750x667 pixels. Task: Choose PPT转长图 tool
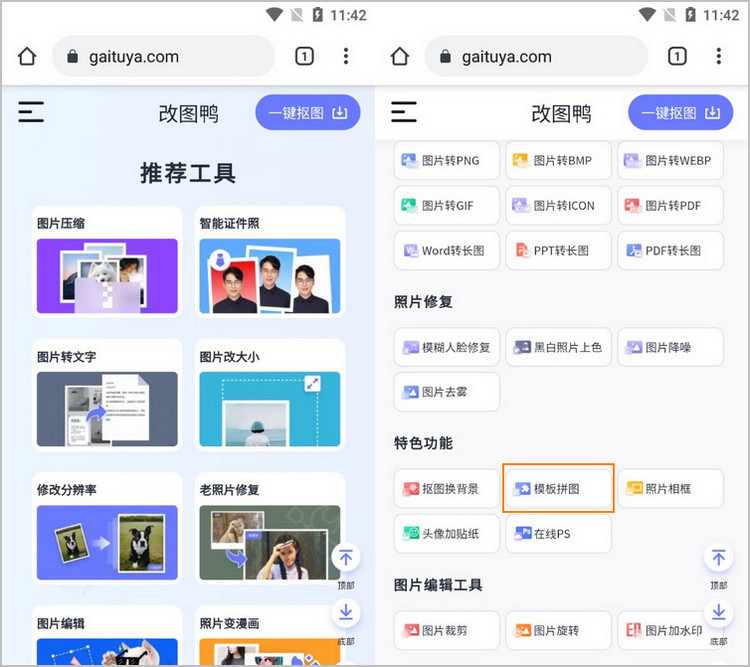coord(559,251)
